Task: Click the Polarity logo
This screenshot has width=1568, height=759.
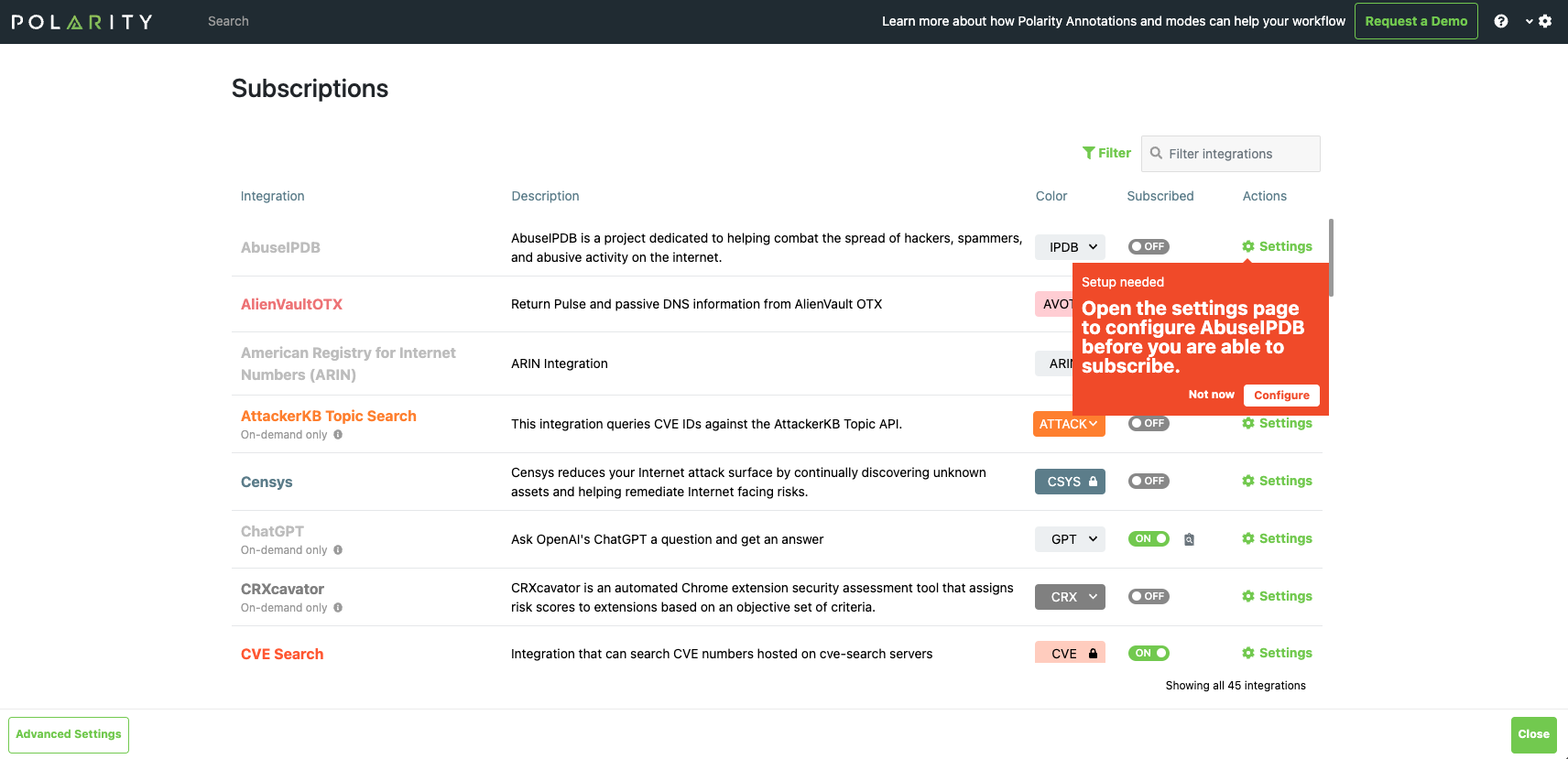Action: click(82, 22)
